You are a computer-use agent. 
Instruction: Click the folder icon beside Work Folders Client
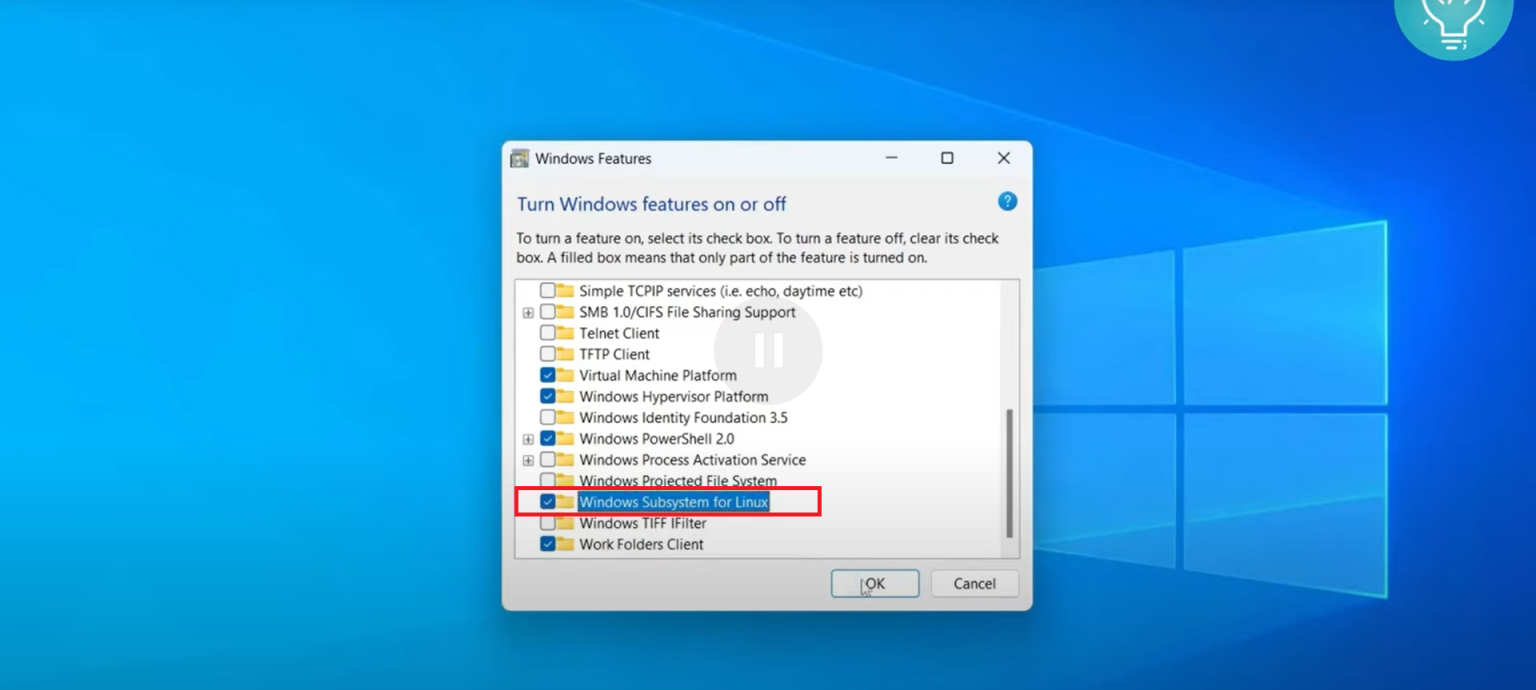[x=566, y=544]
